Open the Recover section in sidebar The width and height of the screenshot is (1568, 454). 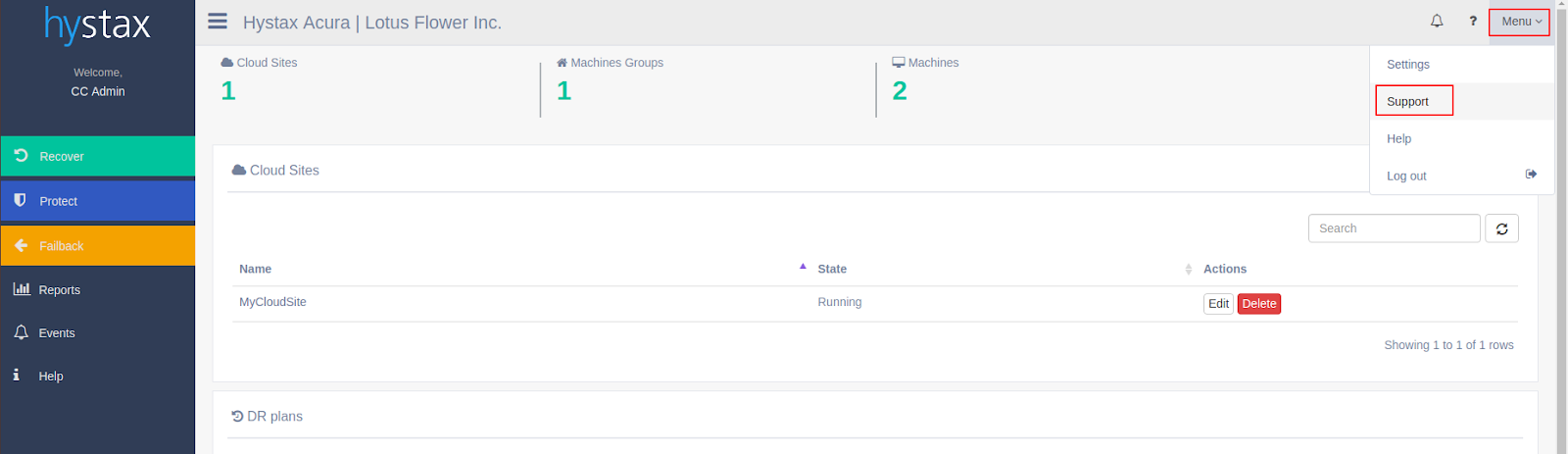click(98, 157)
